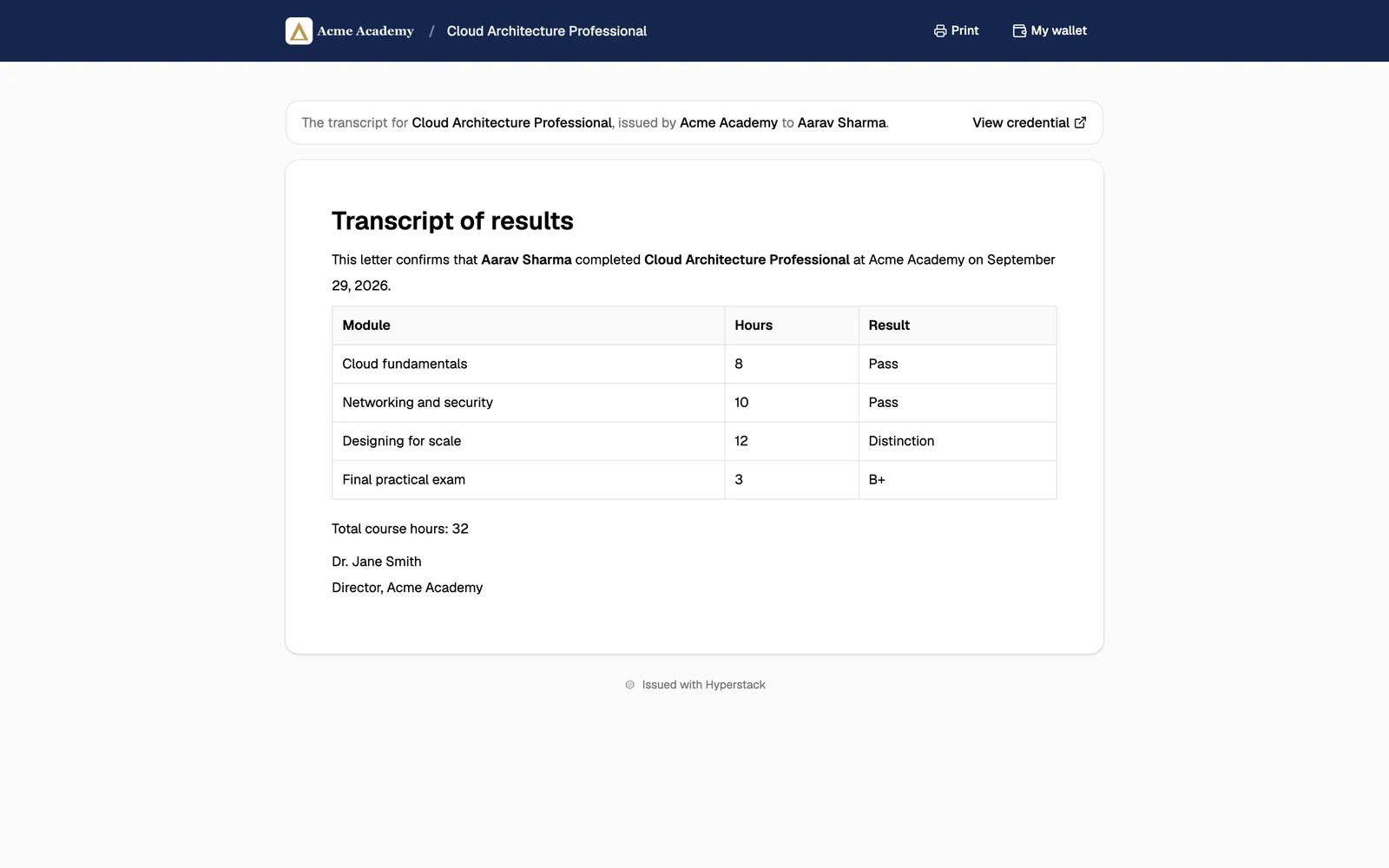
Task: Click the Director, Acme Academy title line
Action: (407, 588)
